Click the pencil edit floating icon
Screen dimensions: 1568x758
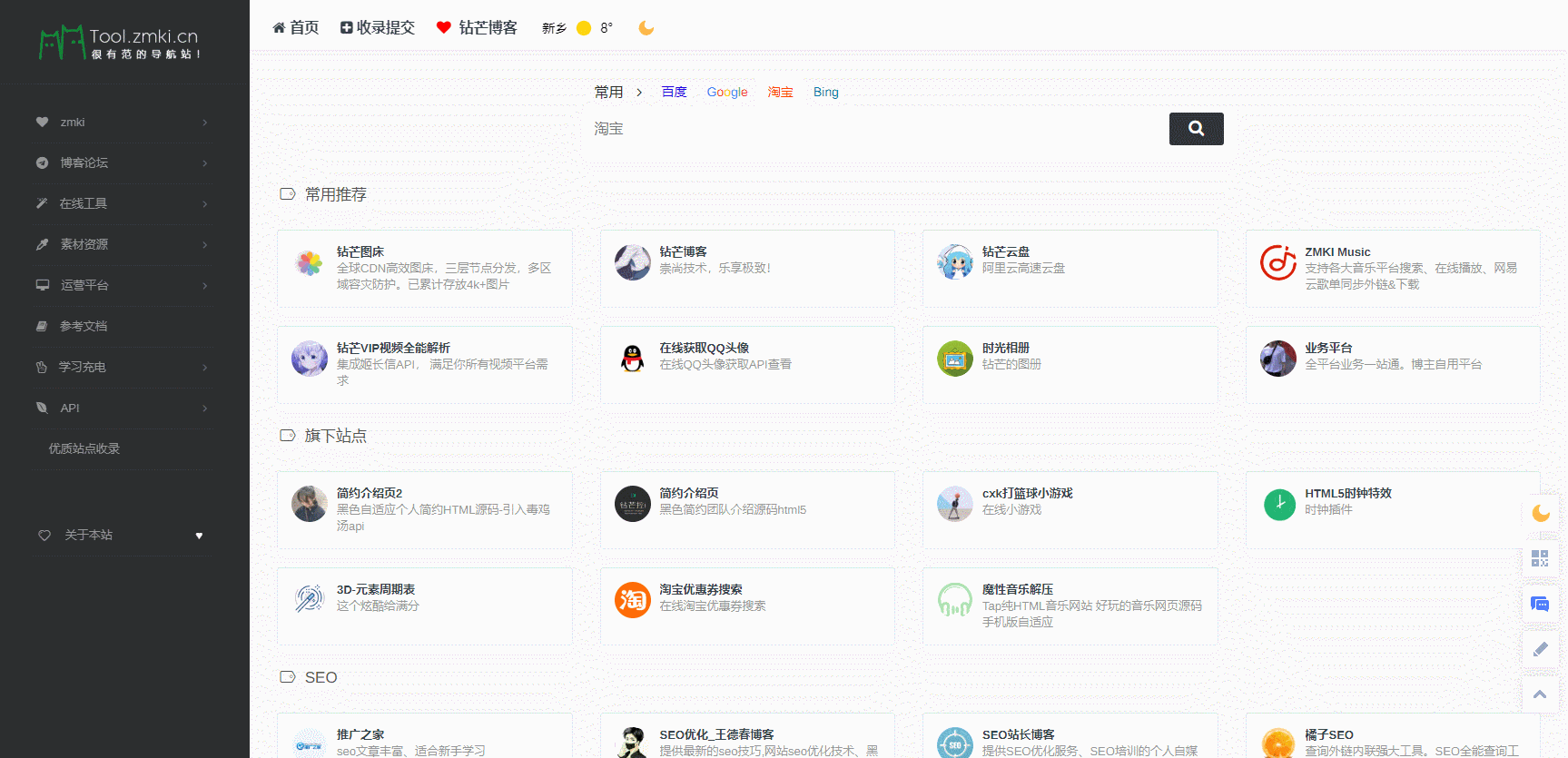point(1540,649)
